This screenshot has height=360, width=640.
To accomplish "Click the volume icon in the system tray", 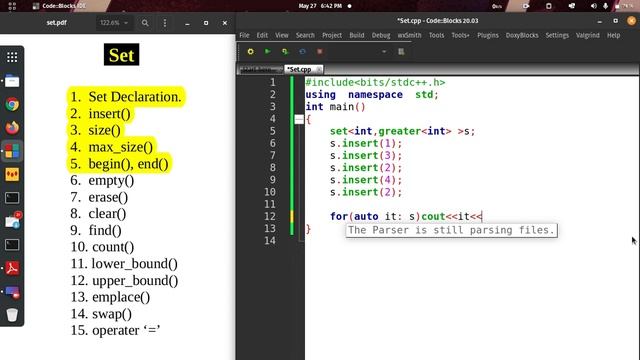I will point(593,6).
